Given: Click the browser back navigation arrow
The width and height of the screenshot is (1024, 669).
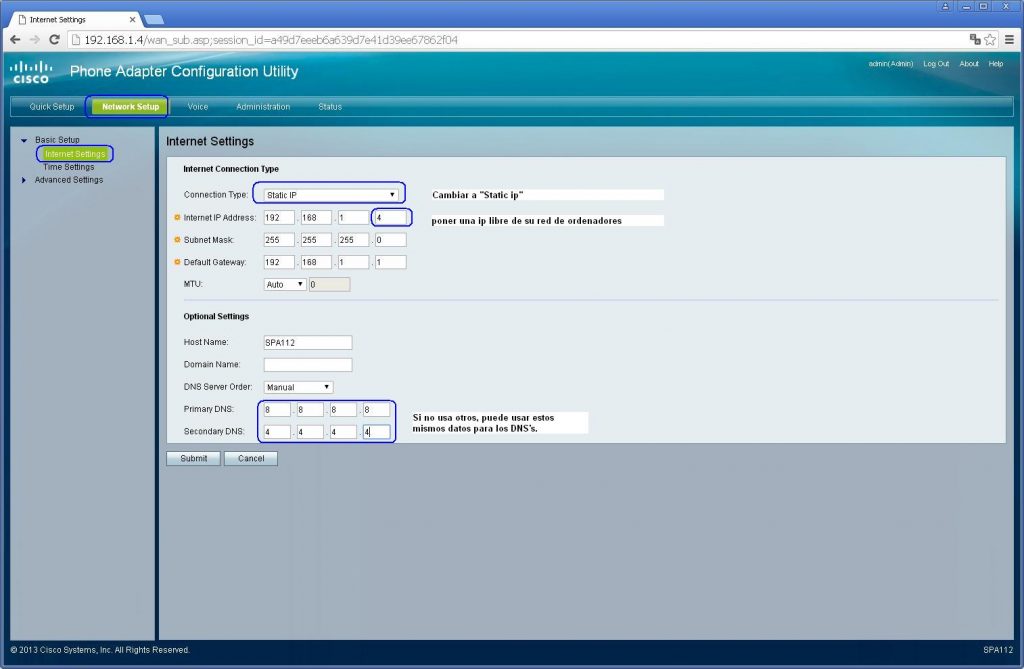Looking at the screenshot, I should [15, 39].
